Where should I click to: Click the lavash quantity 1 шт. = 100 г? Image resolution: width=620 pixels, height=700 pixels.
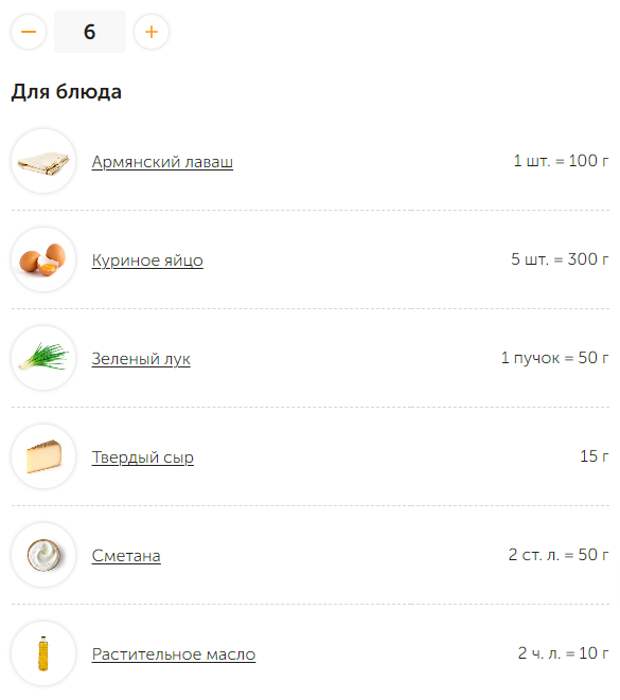coord(561,161)
